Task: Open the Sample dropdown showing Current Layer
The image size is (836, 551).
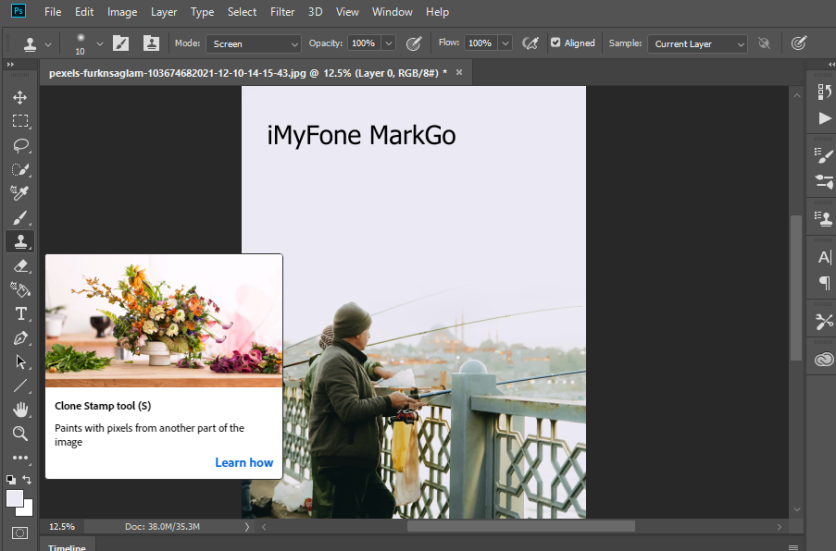Action: 697,44
